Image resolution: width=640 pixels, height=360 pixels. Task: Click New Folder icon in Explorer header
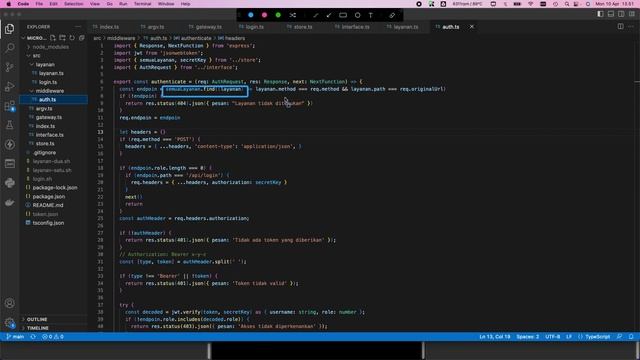pos(62,38)
